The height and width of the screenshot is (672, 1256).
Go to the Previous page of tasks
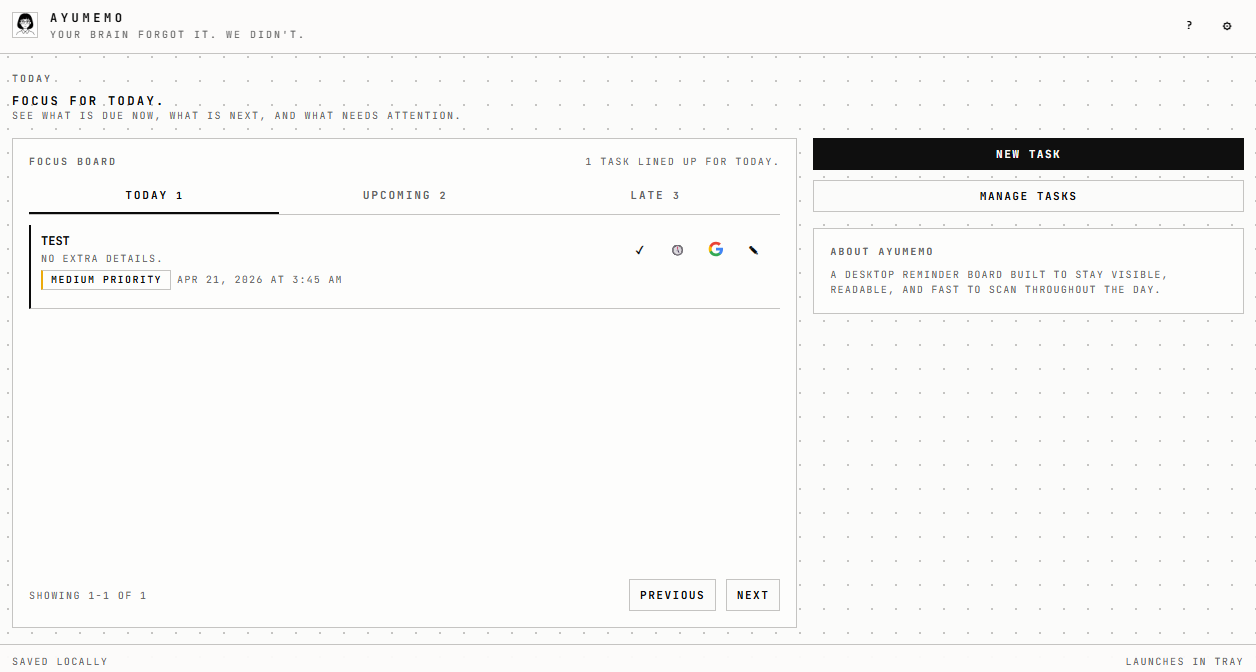click(x=672, y=595)
